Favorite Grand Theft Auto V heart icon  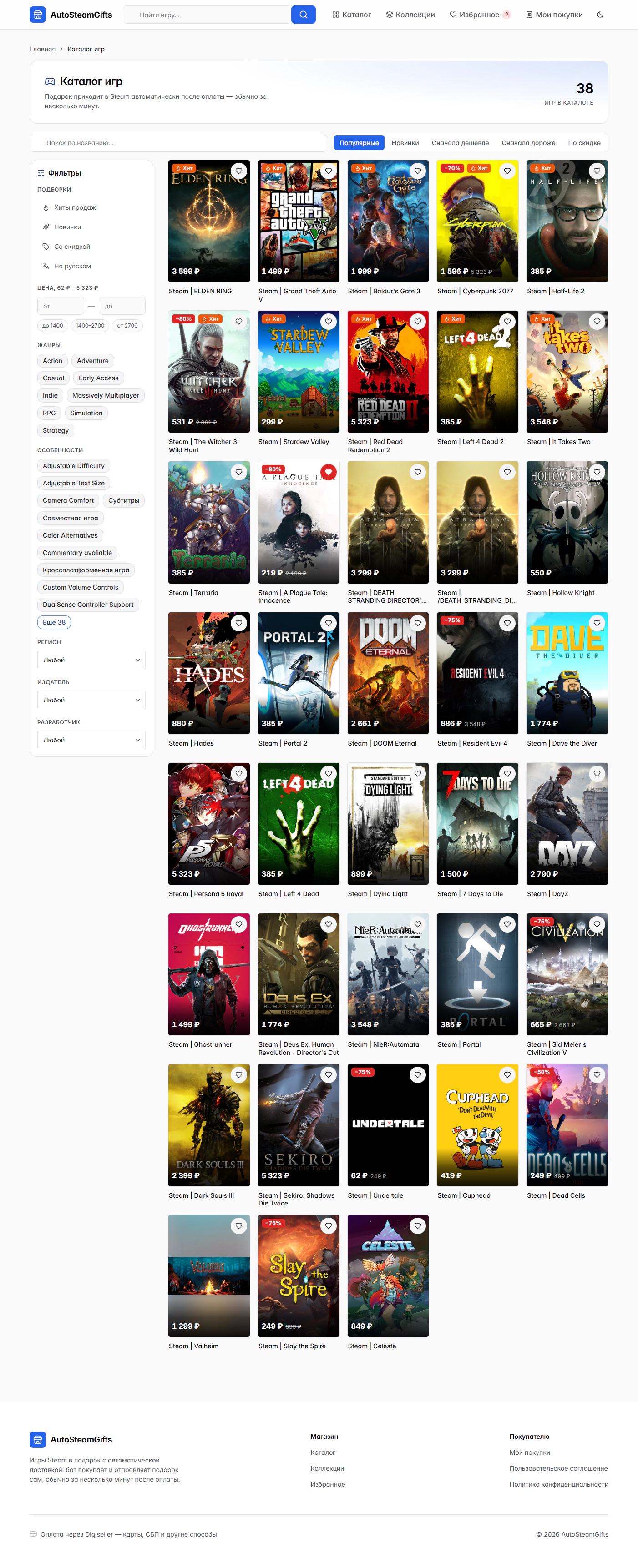(328, 171)
